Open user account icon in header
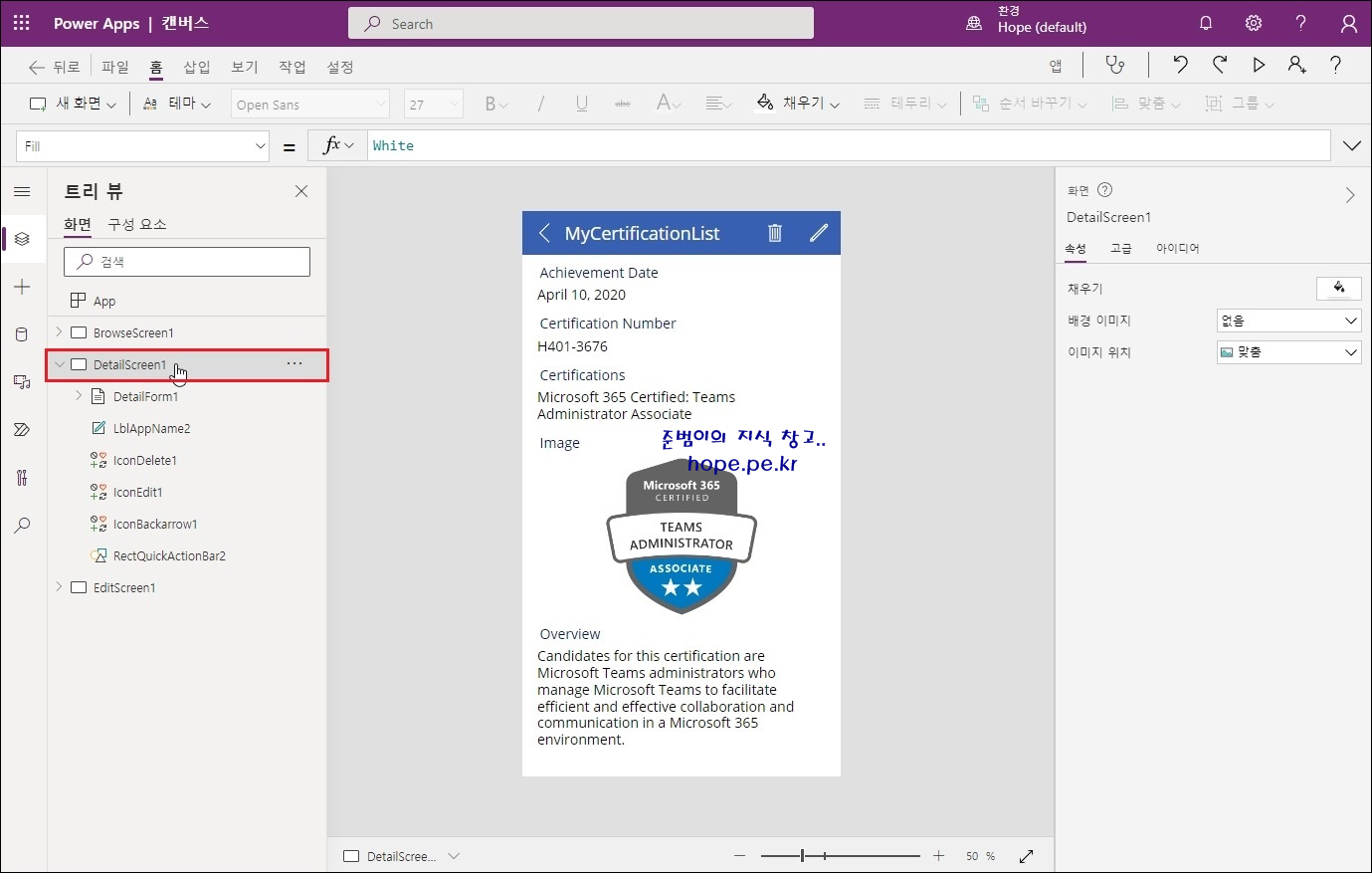The image size is (1372, 873). (x=1348, y=23)
